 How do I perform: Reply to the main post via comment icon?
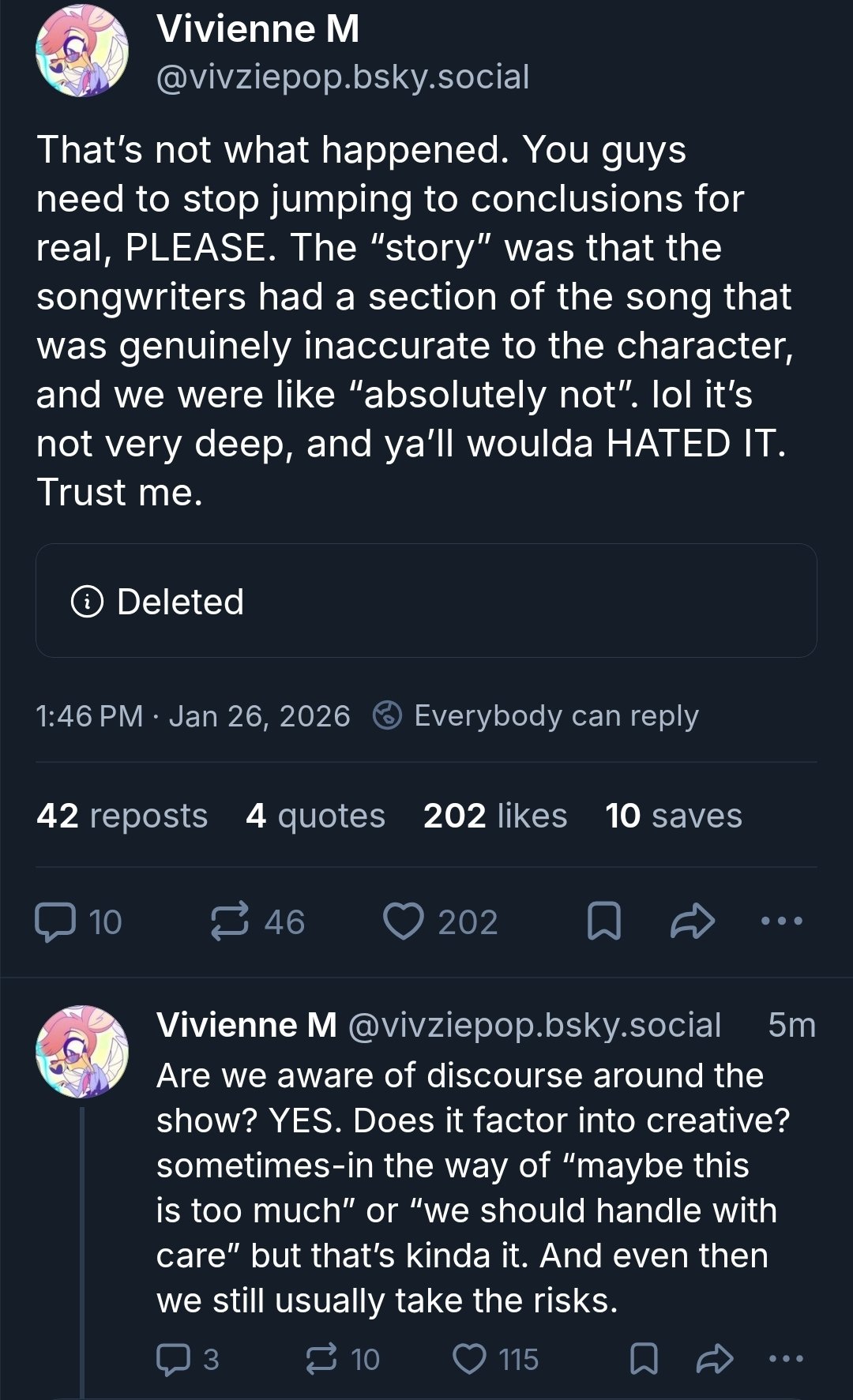(55, 921)
